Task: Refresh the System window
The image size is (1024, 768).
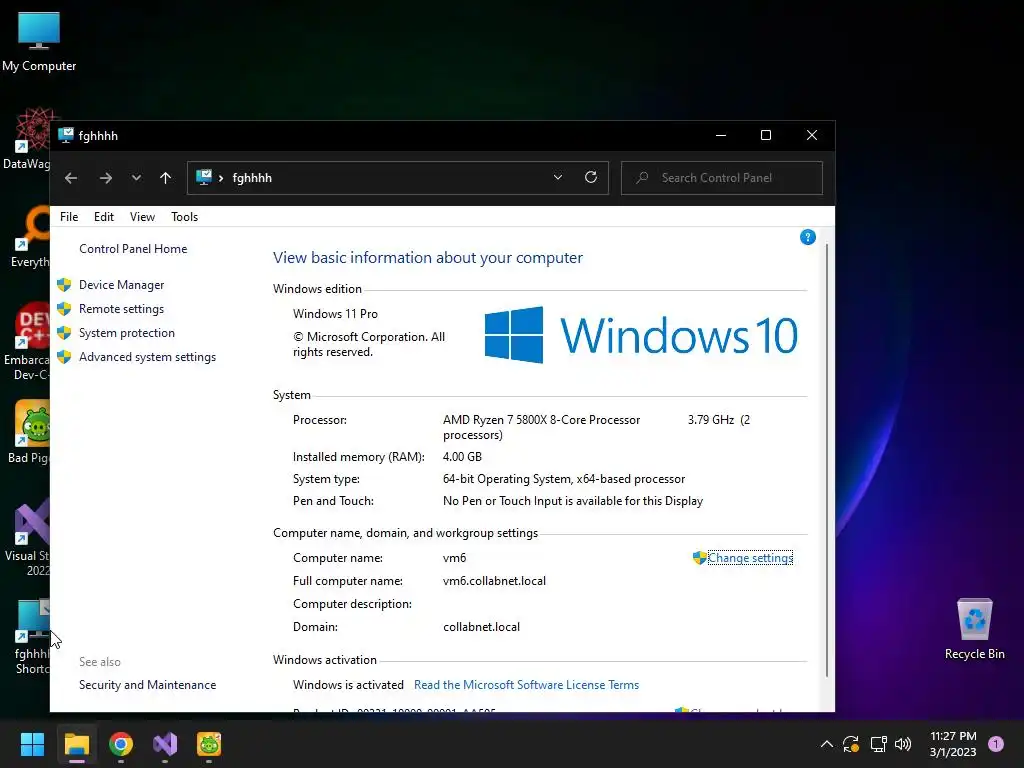Action: (x=591, y=177)
